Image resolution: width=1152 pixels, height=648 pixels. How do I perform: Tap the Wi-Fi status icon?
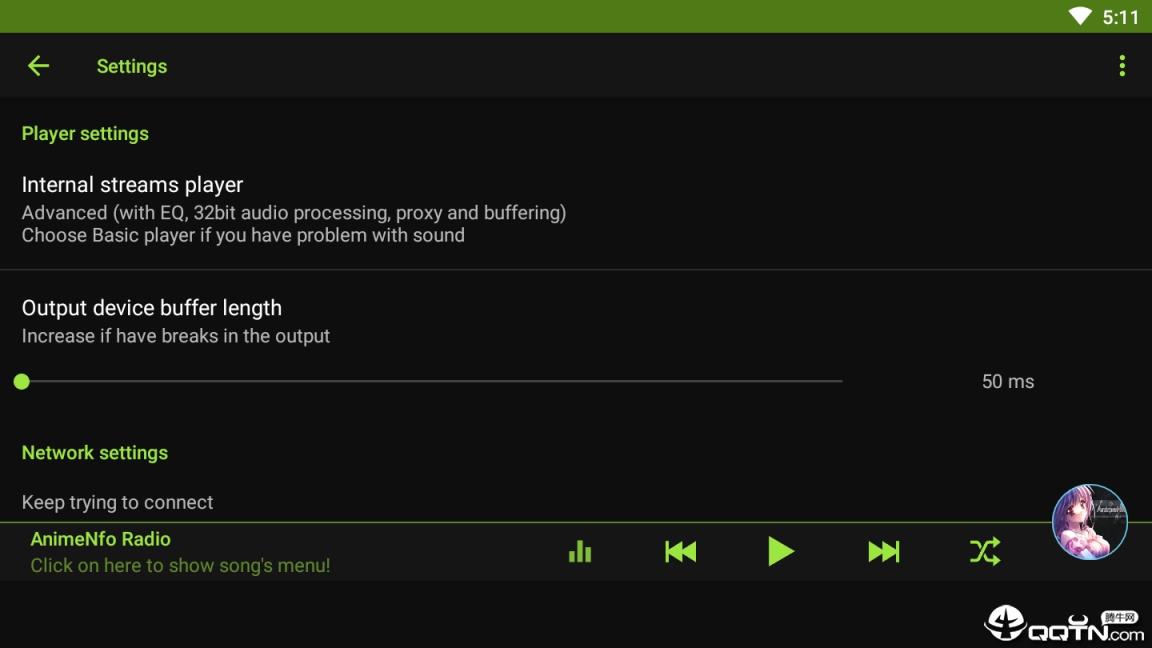tap(1080, 16)
